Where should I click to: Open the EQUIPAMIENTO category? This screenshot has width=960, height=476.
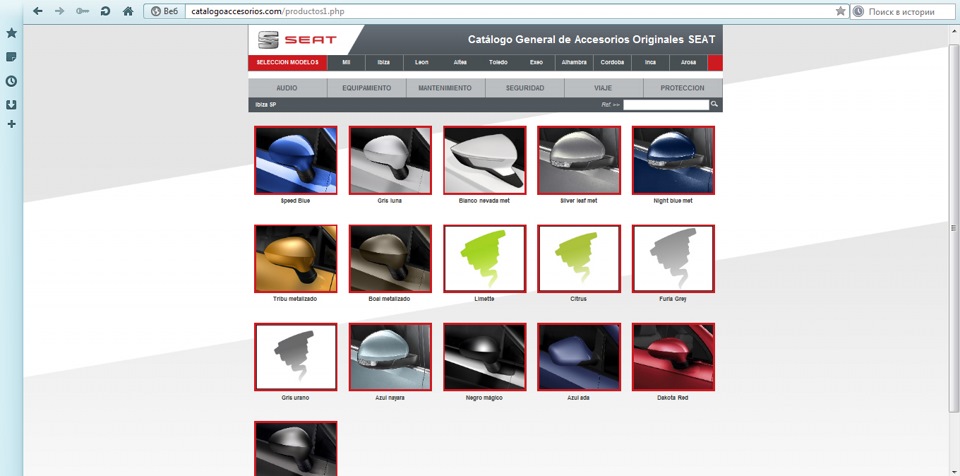367,88
